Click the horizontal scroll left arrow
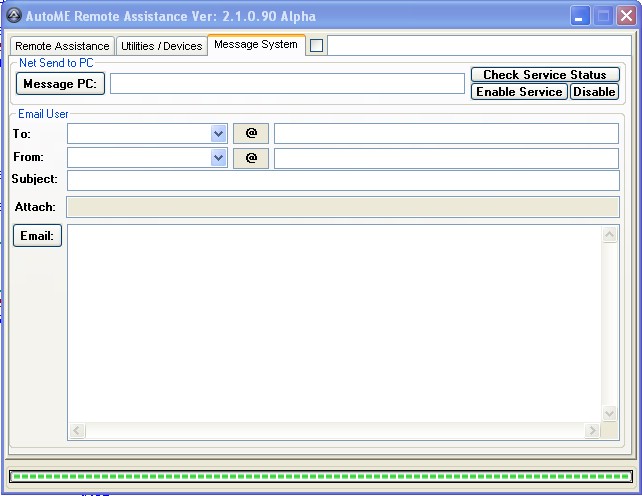This screenshot has height=496, width=642. [x=77, y=430]
